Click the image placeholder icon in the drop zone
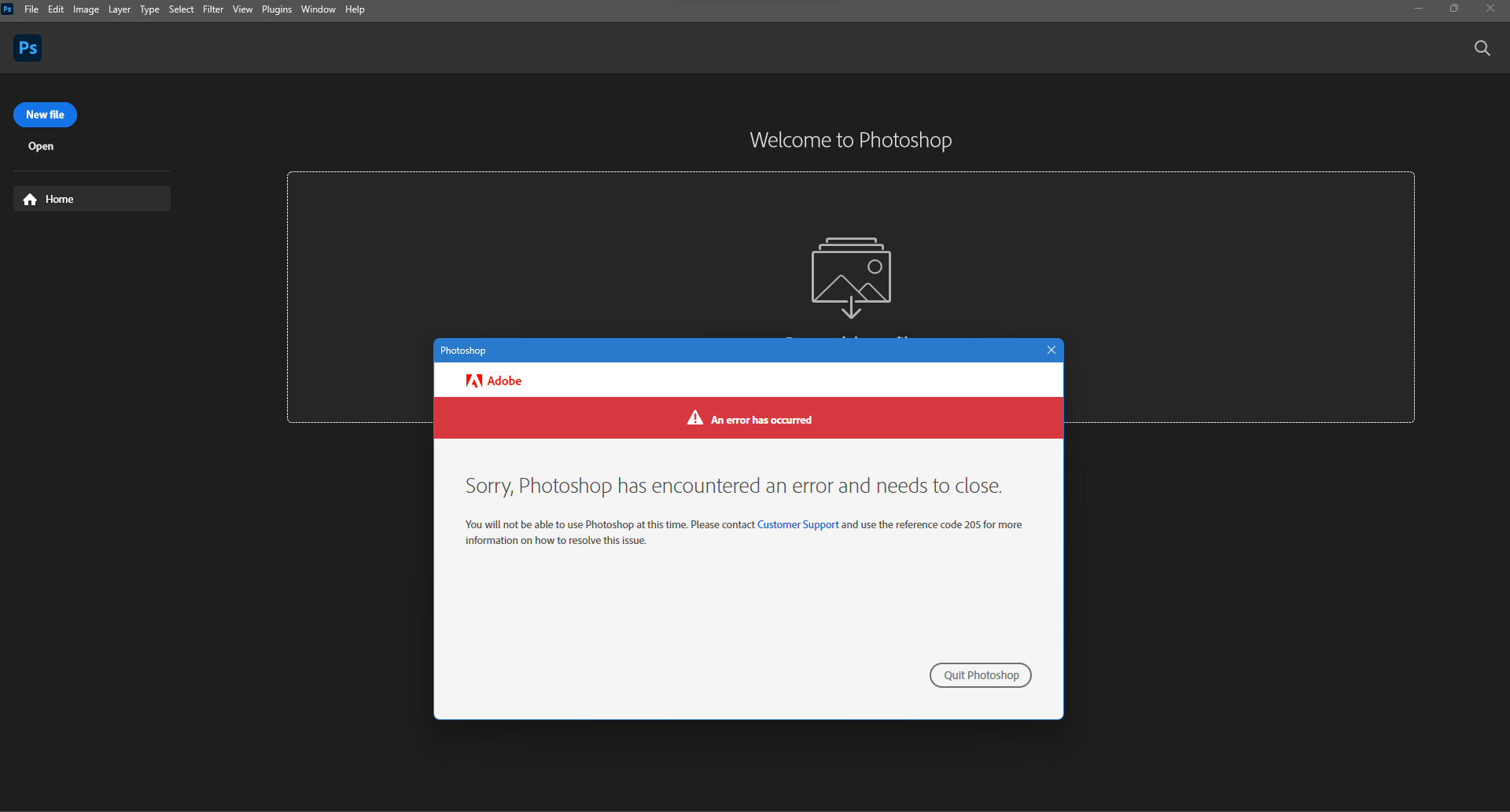Image resolution: width=1510 pixels, height=812 pixels. pos(850,277)
